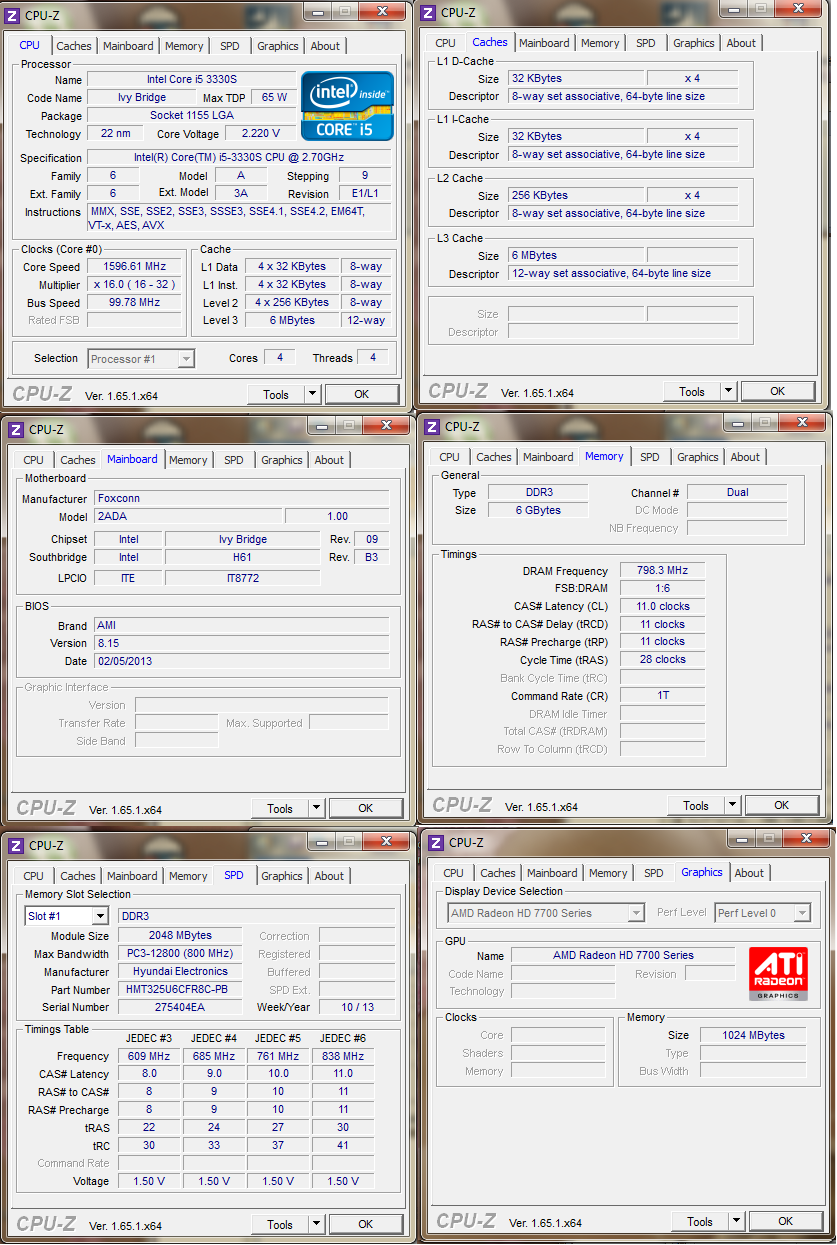Open the About tab in the CPU window
Viewport: 837px width, 1245px height.
tap(325, 46)
